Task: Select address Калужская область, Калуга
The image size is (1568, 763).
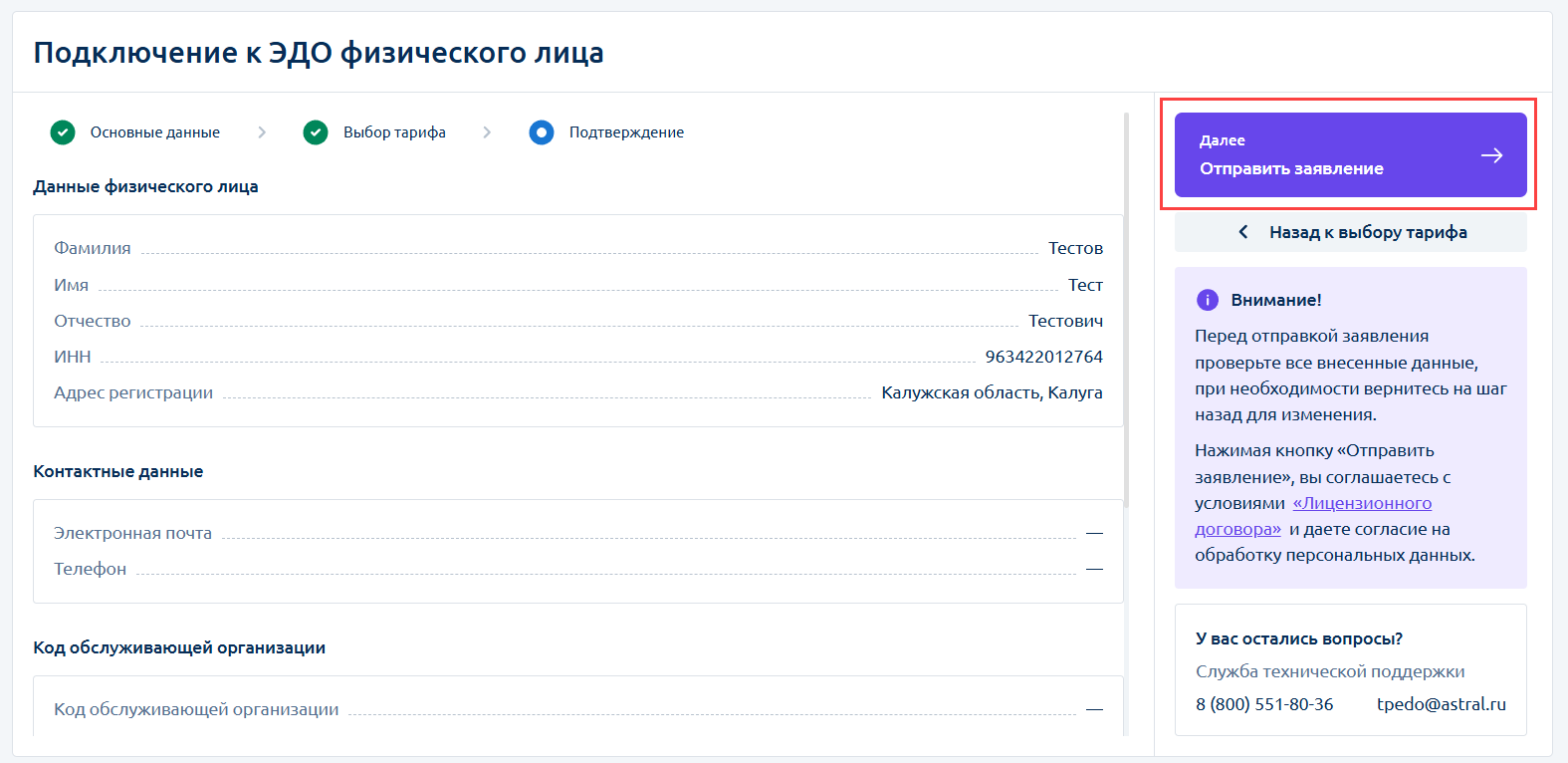Action: click(992, 392)
